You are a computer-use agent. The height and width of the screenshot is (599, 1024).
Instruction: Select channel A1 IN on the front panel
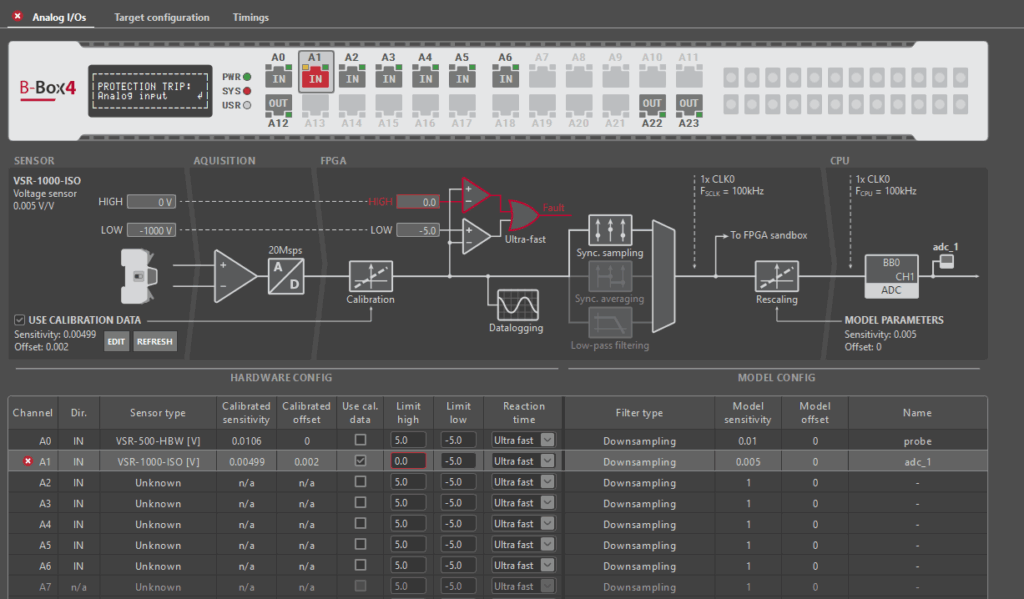tap(315, 76)
